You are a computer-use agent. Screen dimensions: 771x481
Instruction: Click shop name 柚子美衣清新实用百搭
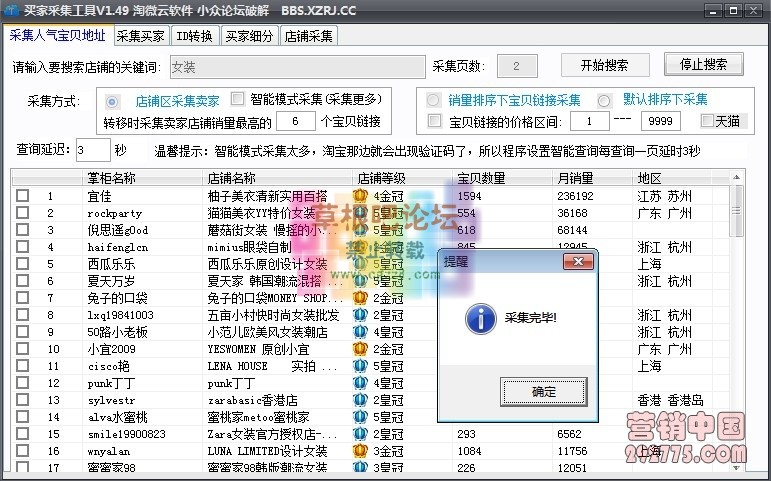pos(267,196)
